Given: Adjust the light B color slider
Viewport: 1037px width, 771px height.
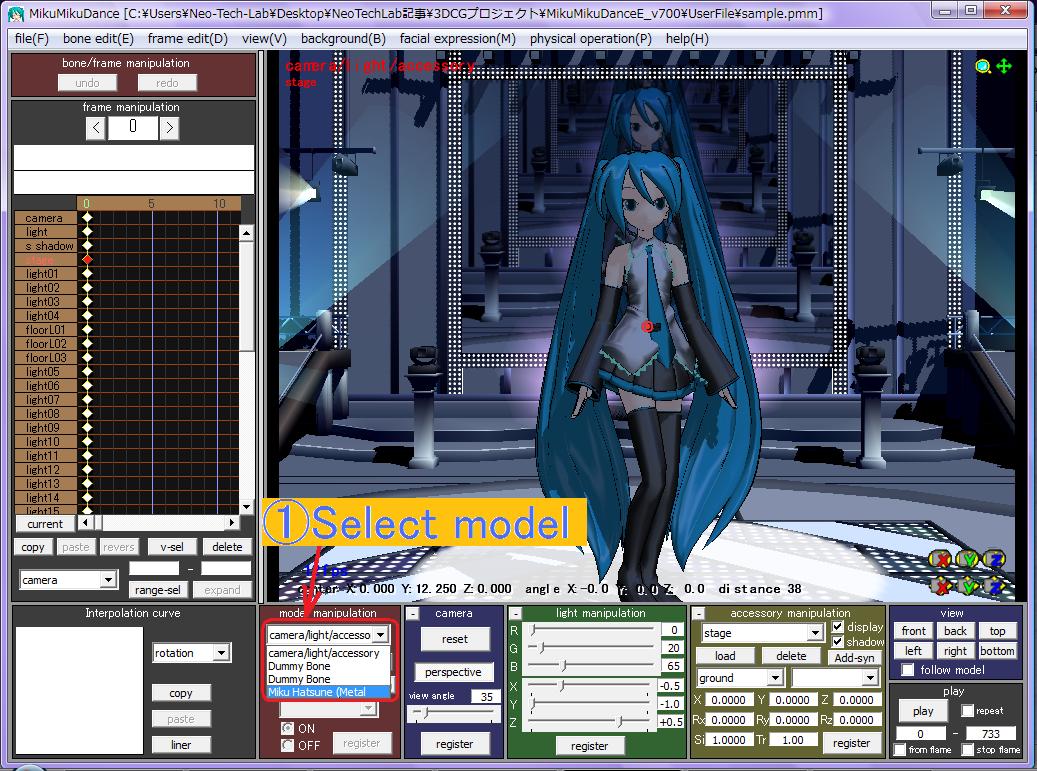Looking at the screenshot, I should point(590,665).
